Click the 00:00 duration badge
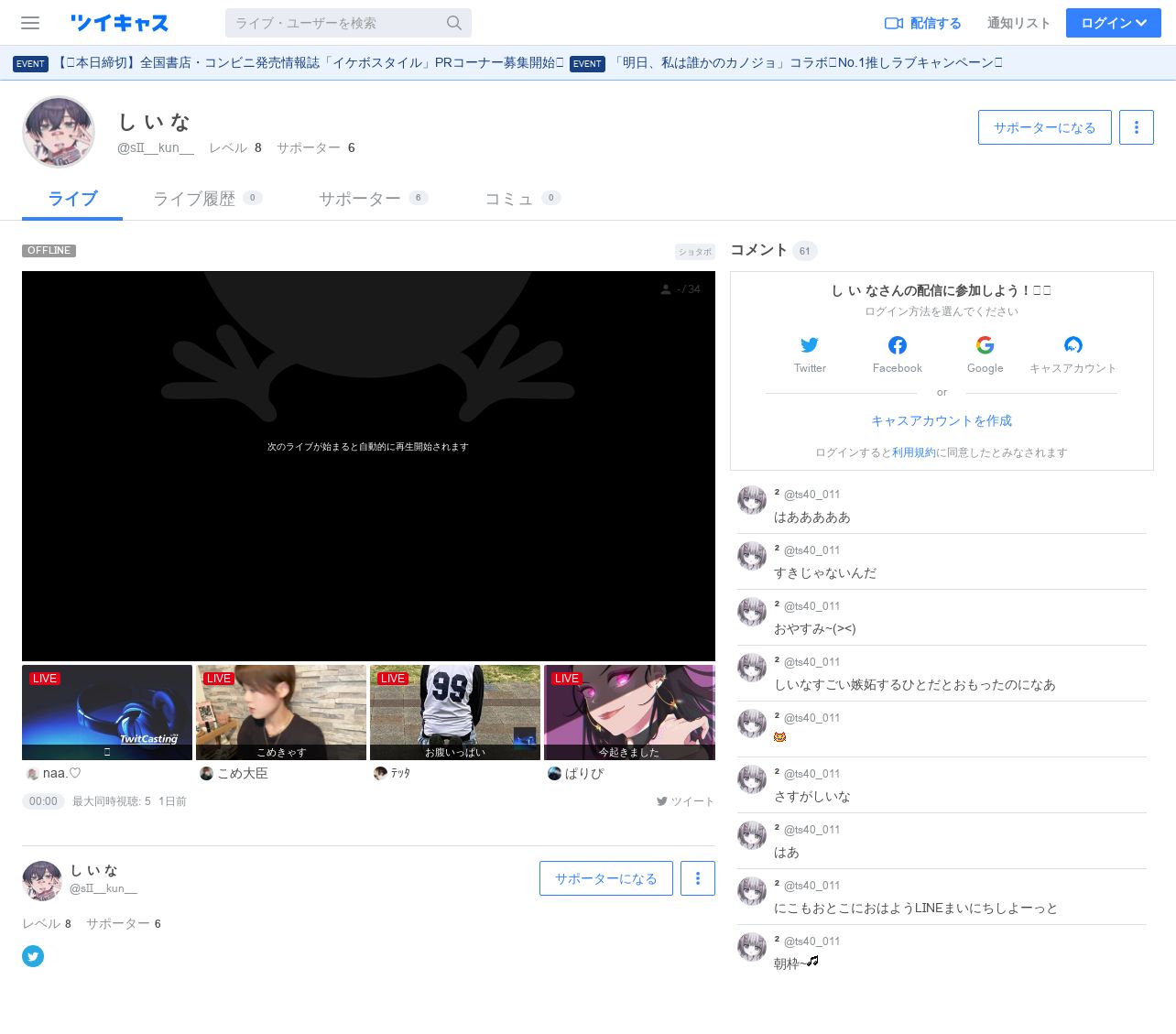Viewport: 1176px width, 1034px height. tap(43, 801)
